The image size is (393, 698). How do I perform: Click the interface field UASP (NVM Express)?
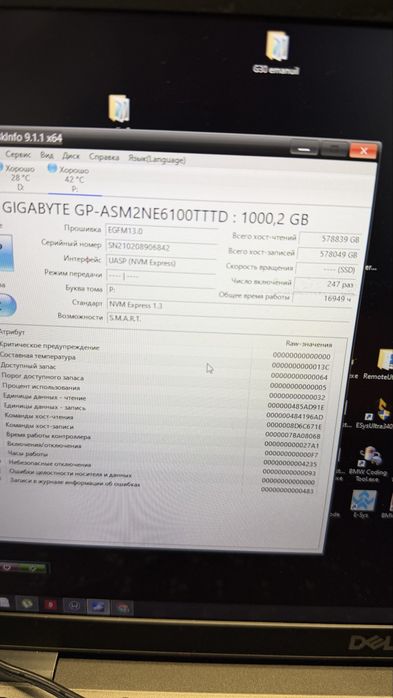click(x=161, y=263)
